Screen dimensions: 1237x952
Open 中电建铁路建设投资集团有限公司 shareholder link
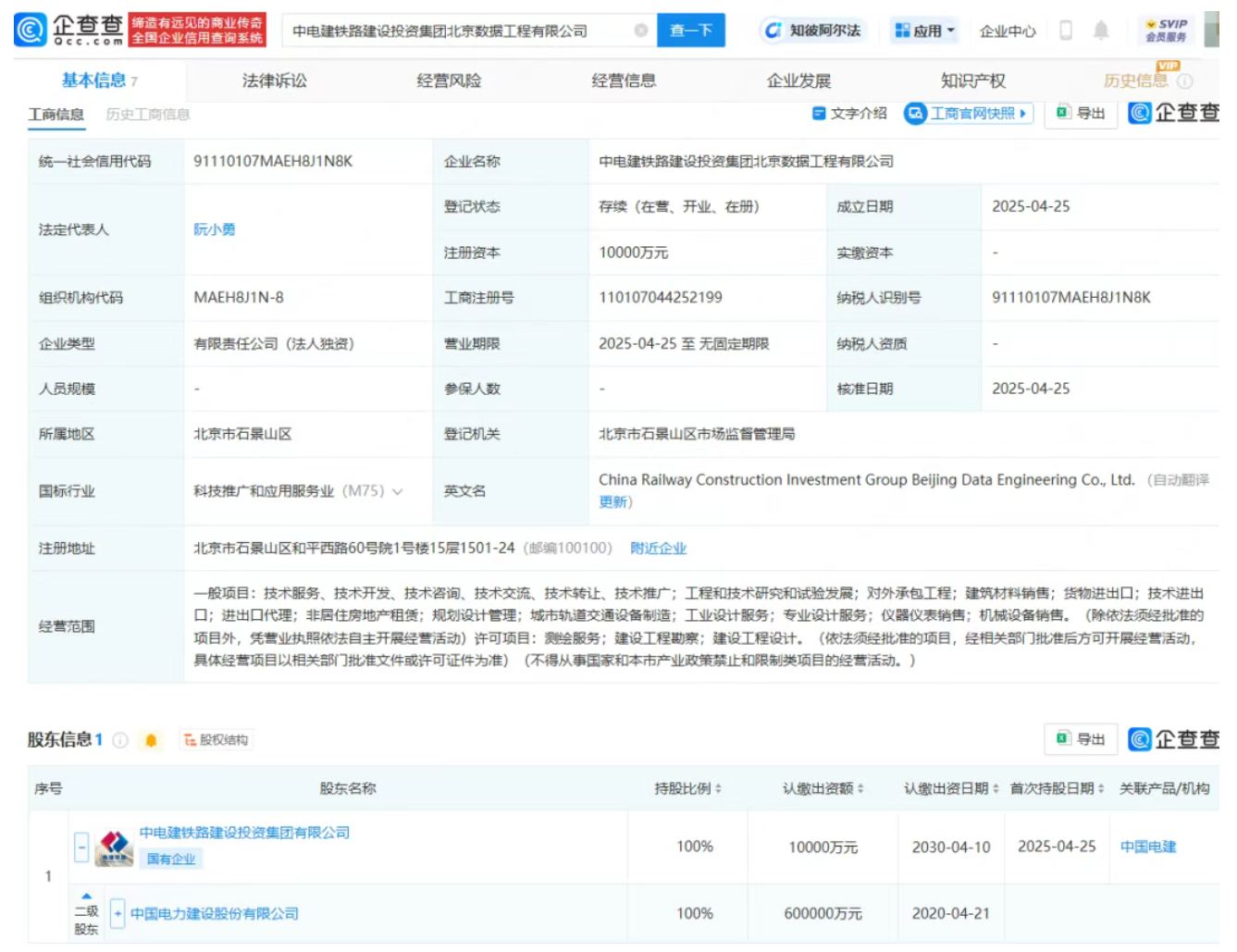pos(244,833)
